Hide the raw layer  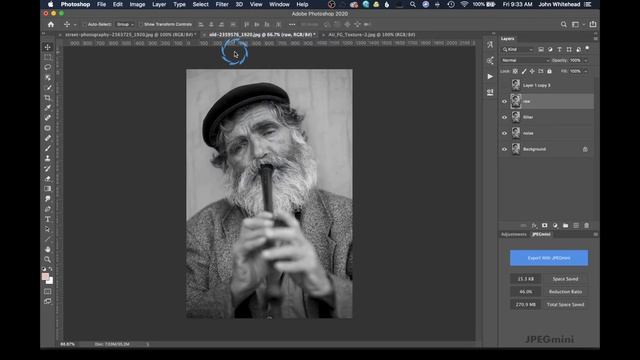click(504, 101)
